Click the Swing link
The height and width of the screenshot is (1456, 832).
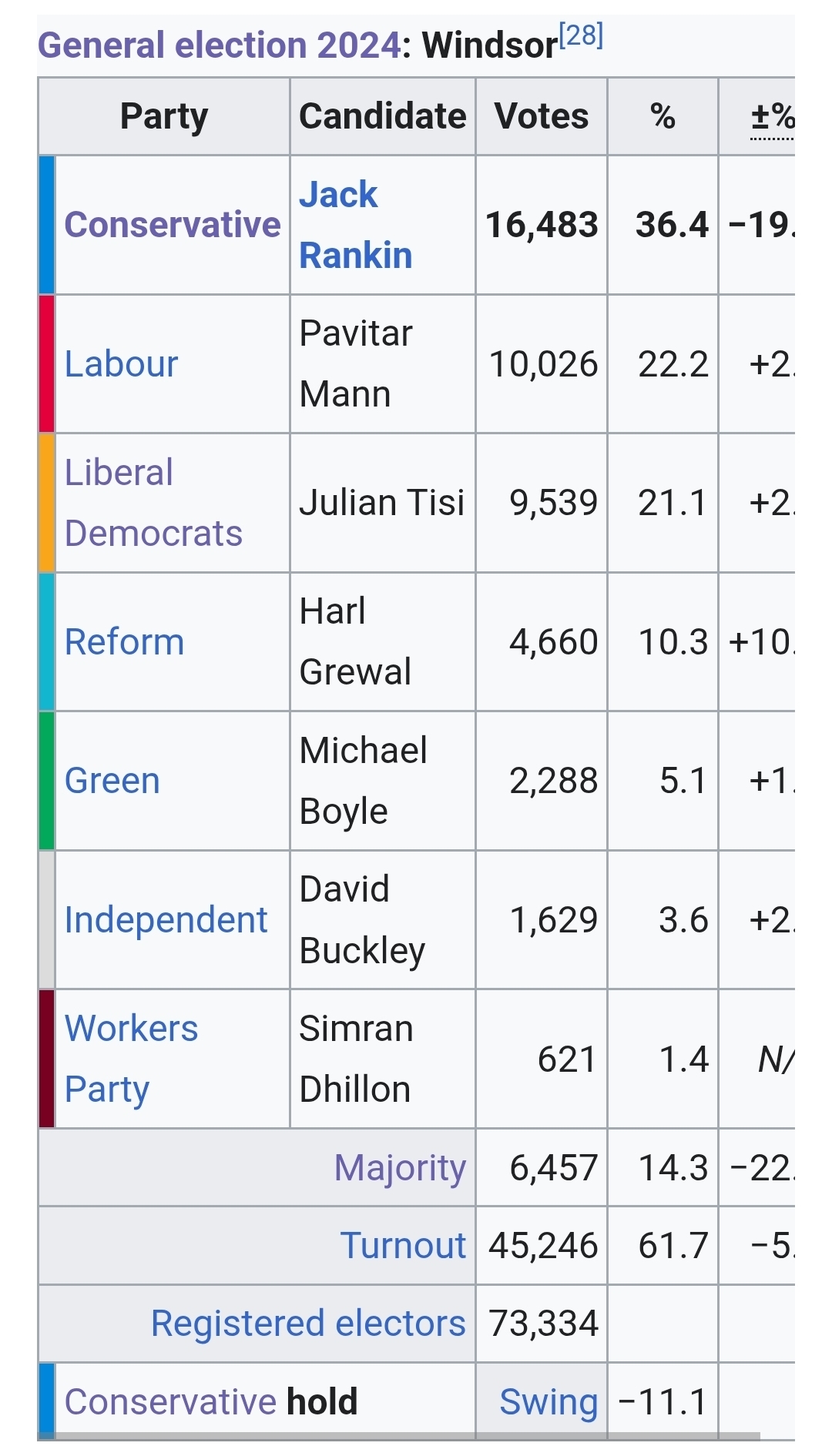549,1402
